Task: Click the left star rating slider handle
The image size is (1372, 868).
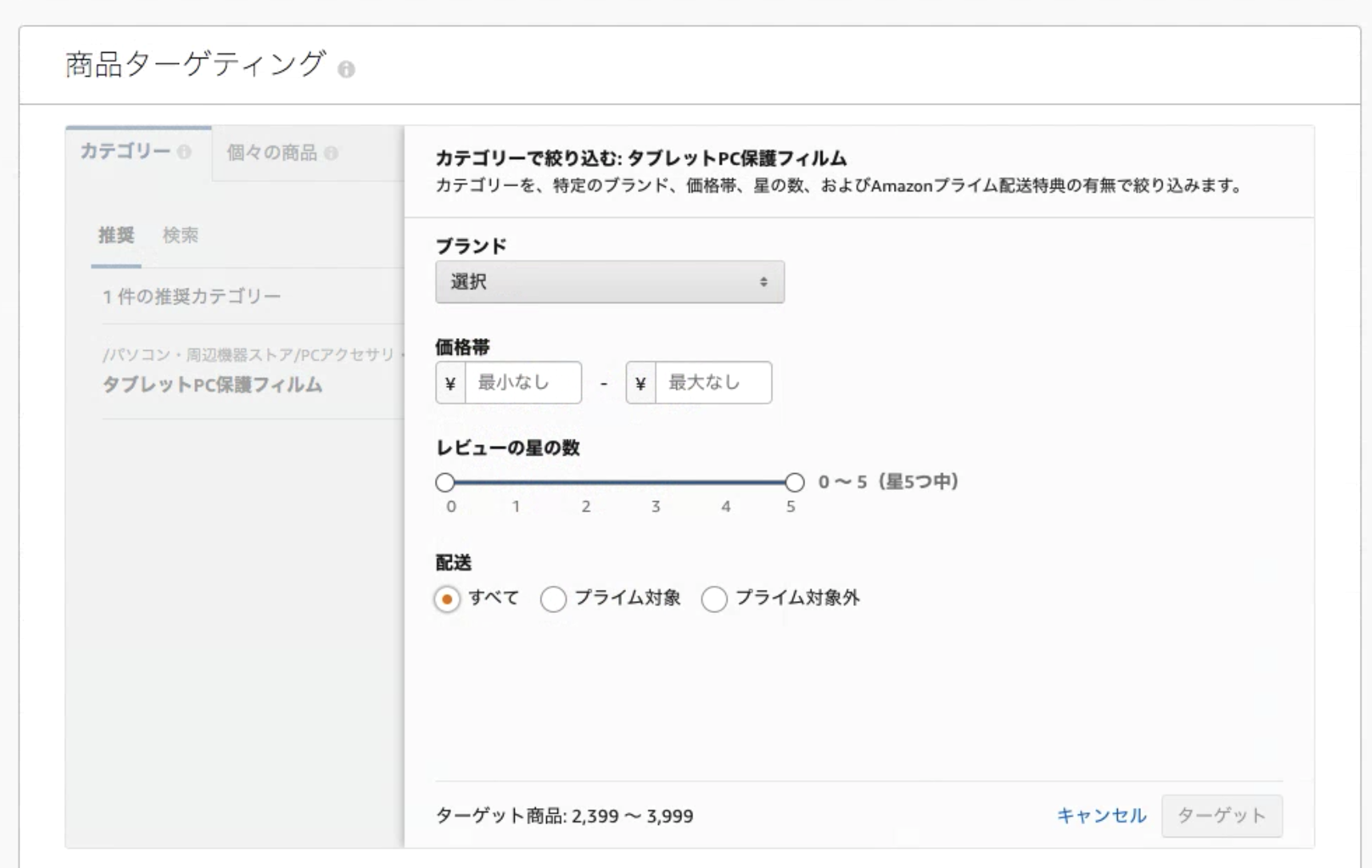Action: pos(445,482)
